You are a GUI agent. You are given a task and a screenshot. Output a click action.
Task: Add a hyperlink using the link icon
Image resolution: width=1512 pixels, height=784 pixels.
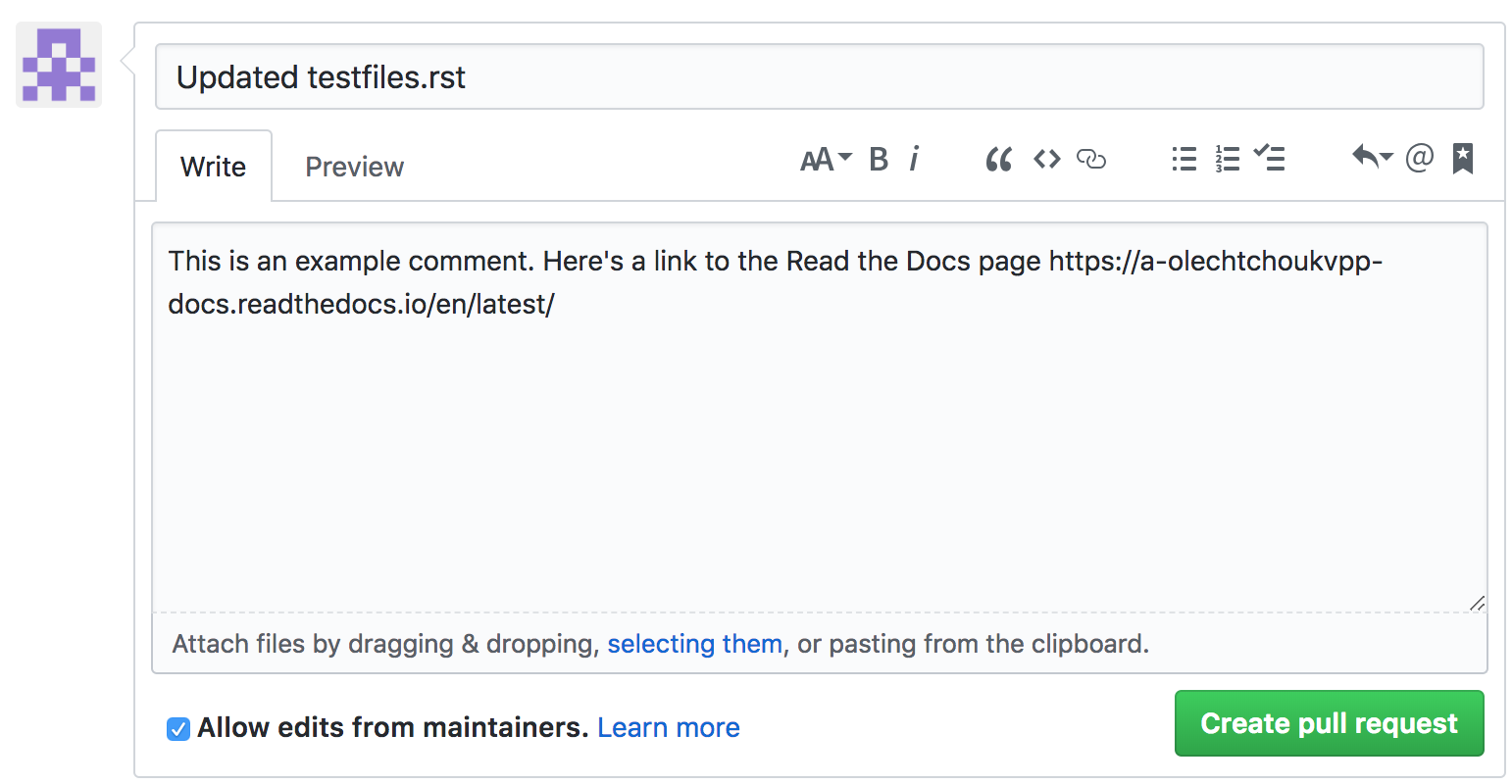pyautogui.click(x=1090, y=159)
